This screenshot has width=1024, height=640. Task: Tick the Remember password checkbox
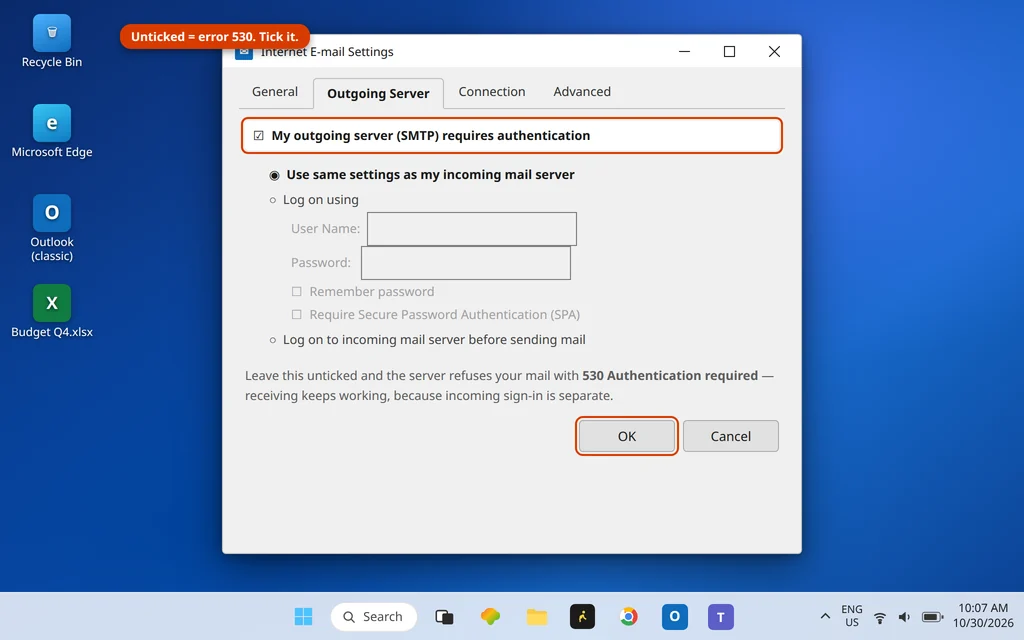[x=296, y=291]
